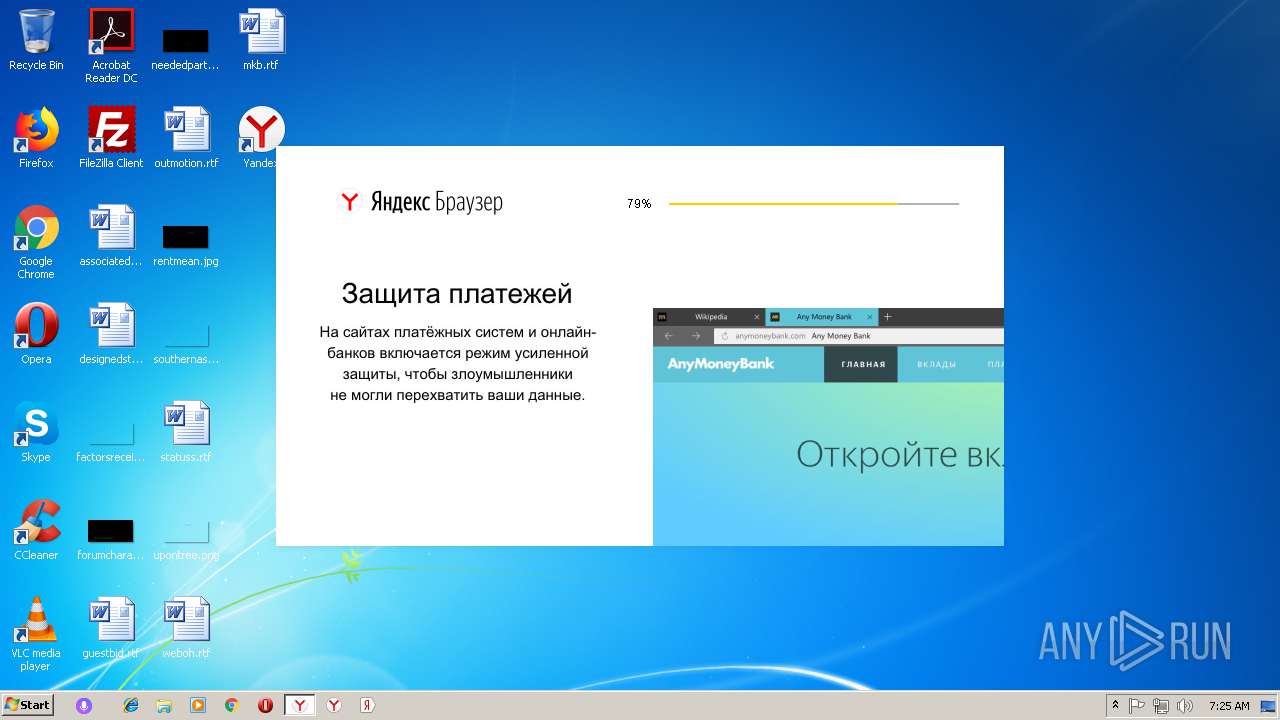The image size is (1280, 720).
Task: Open Internet Explorer from the taskbar
Action: [131, 705]
